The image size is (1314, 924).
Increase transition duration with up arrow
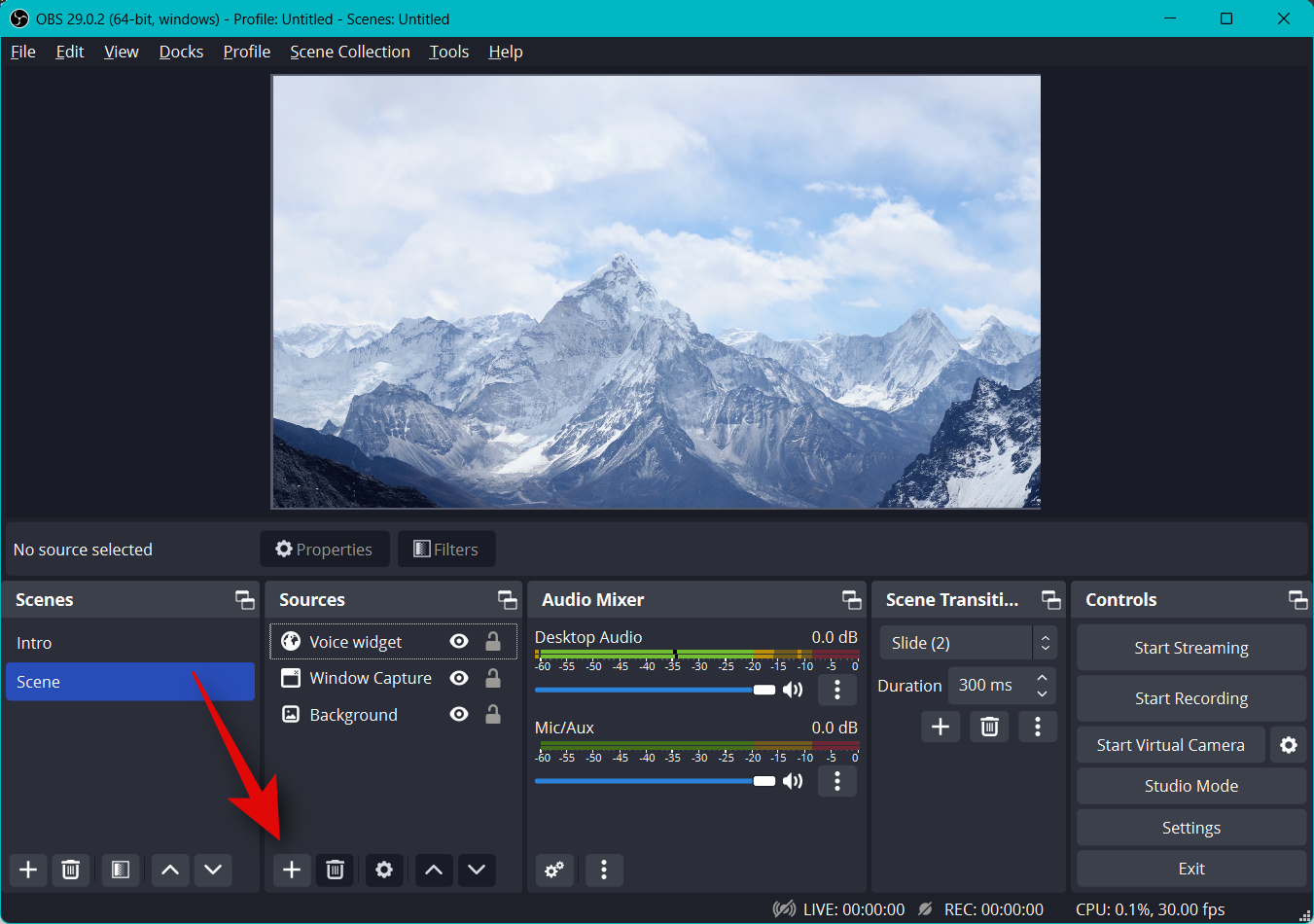(x=1042, y=678)
